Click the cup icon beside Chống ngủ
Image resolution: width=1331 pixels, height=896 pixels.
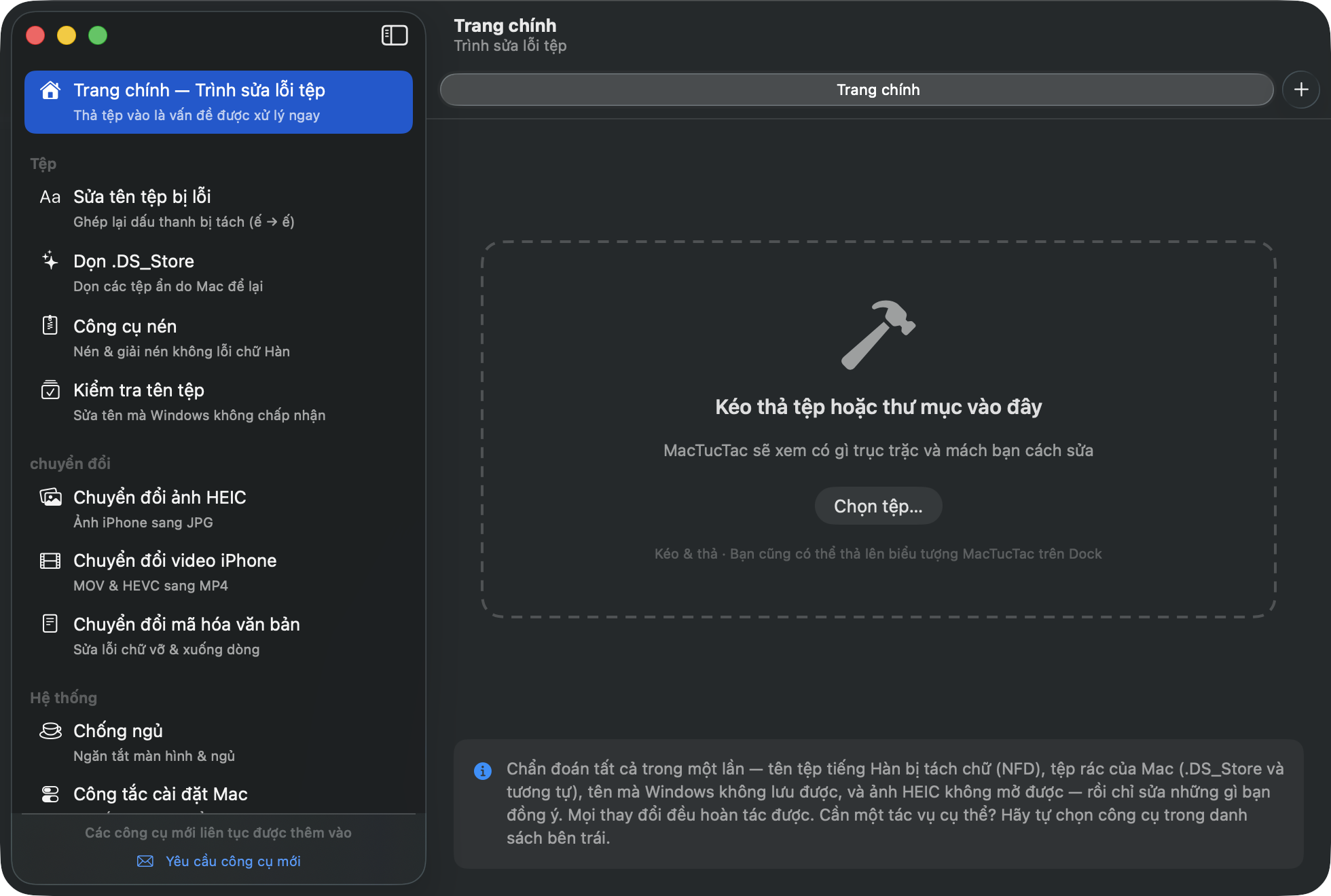point(50,730)
